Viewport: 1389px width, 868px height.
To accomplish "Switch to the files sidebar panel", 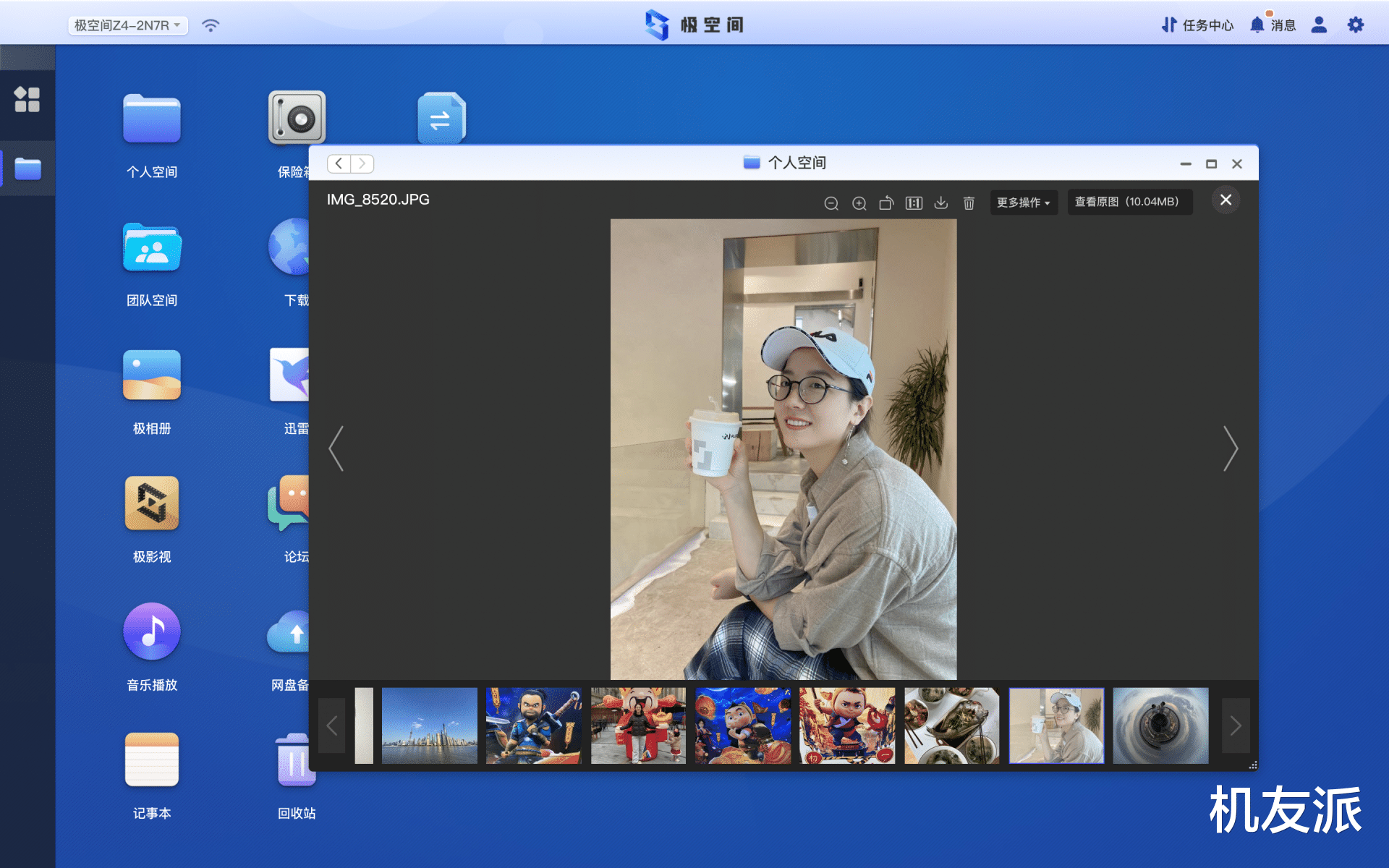I will tap(27, 168).
